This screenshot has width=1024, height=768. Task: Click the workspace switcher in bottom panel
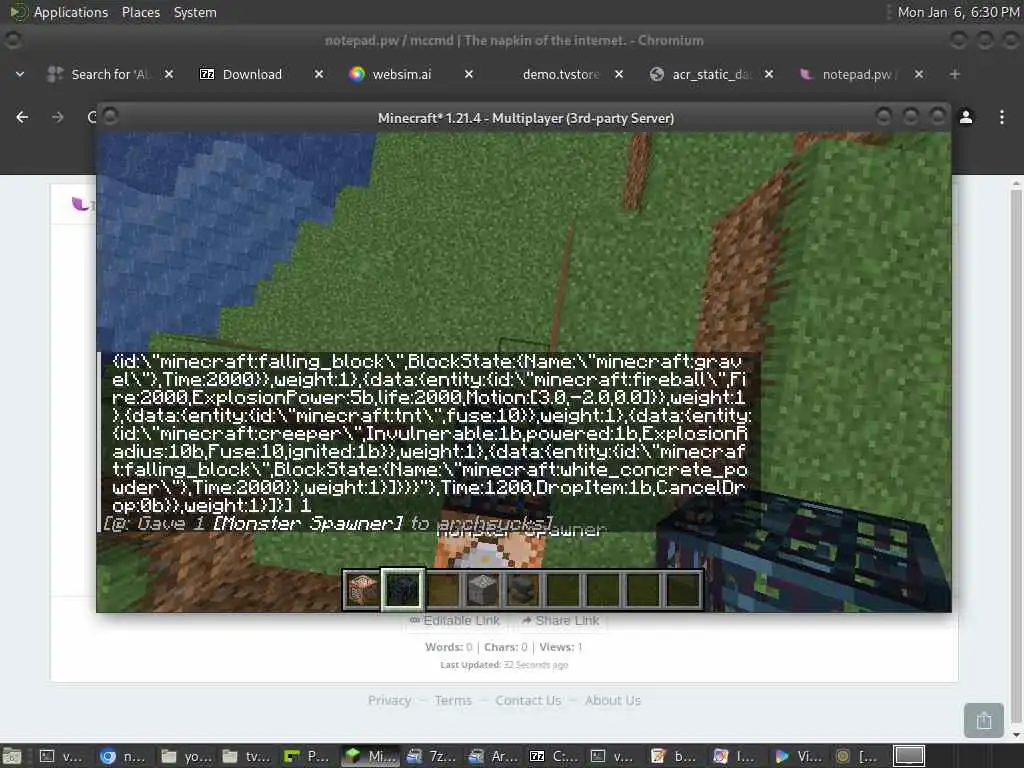point(908,756)
